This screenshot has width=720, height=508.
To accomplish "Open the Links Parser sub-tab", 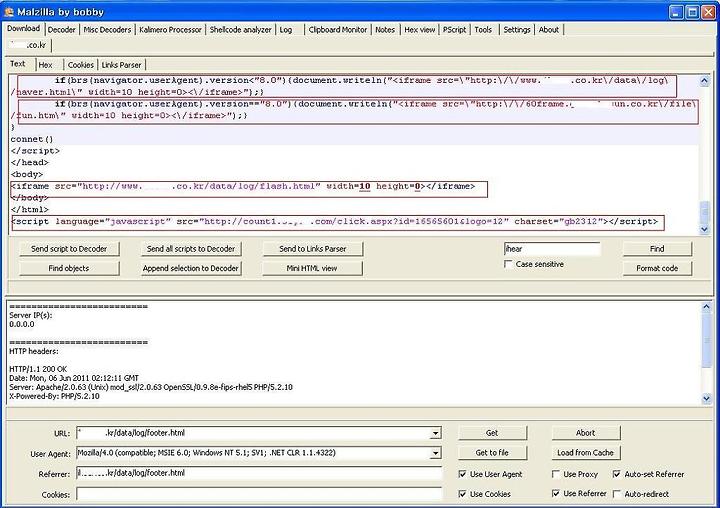I will point(121,65).
